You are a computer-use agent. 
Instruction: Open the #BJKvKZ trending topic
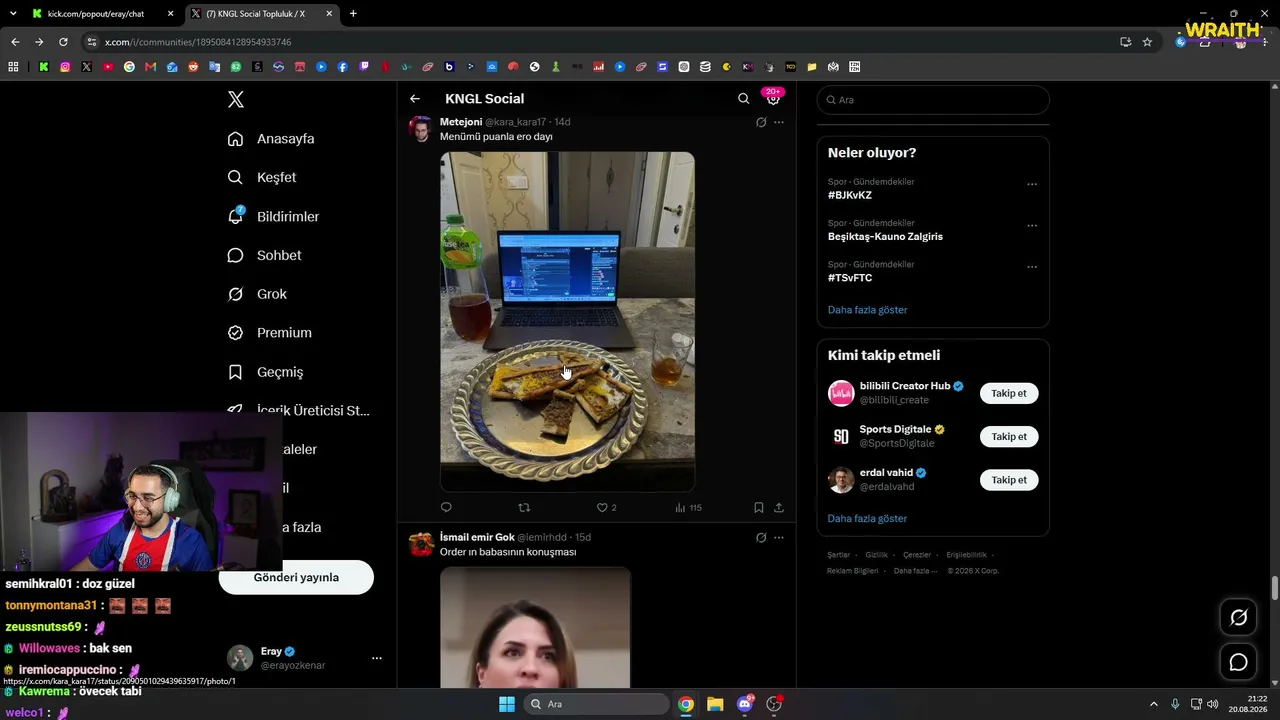tap(850, 195)
